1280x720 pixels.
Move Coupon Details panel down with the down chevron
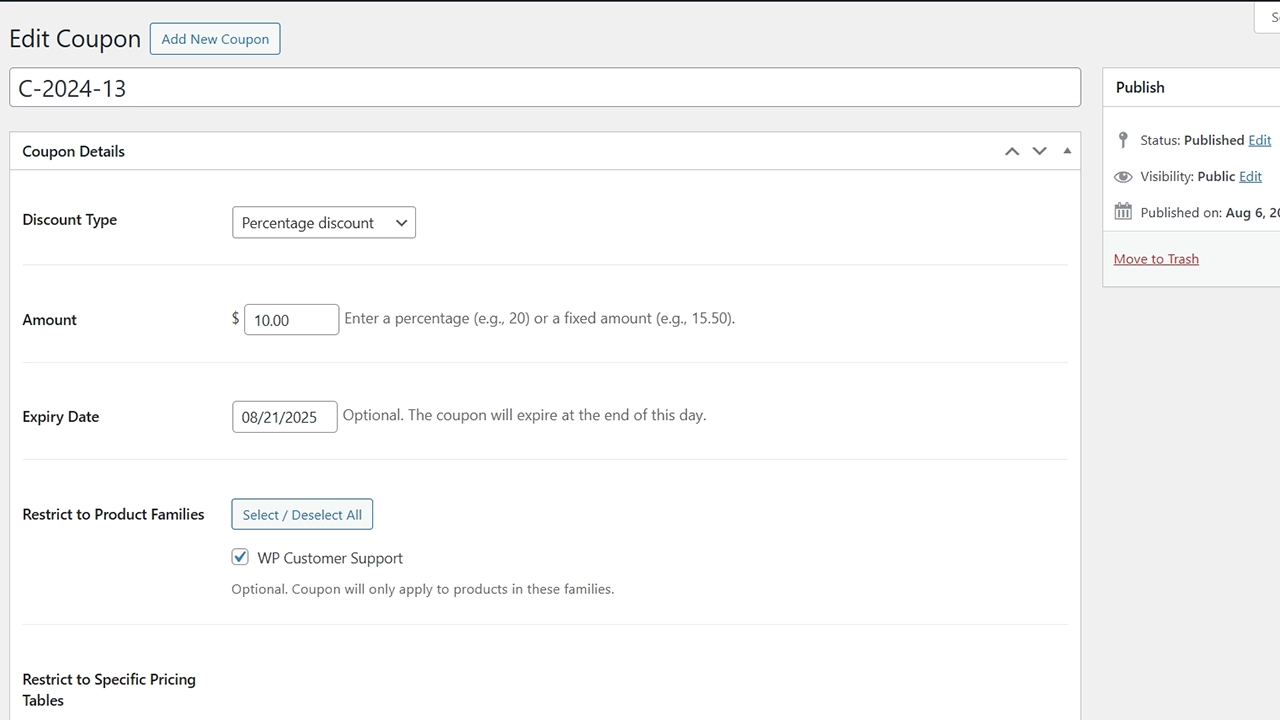click(1039, 151)
